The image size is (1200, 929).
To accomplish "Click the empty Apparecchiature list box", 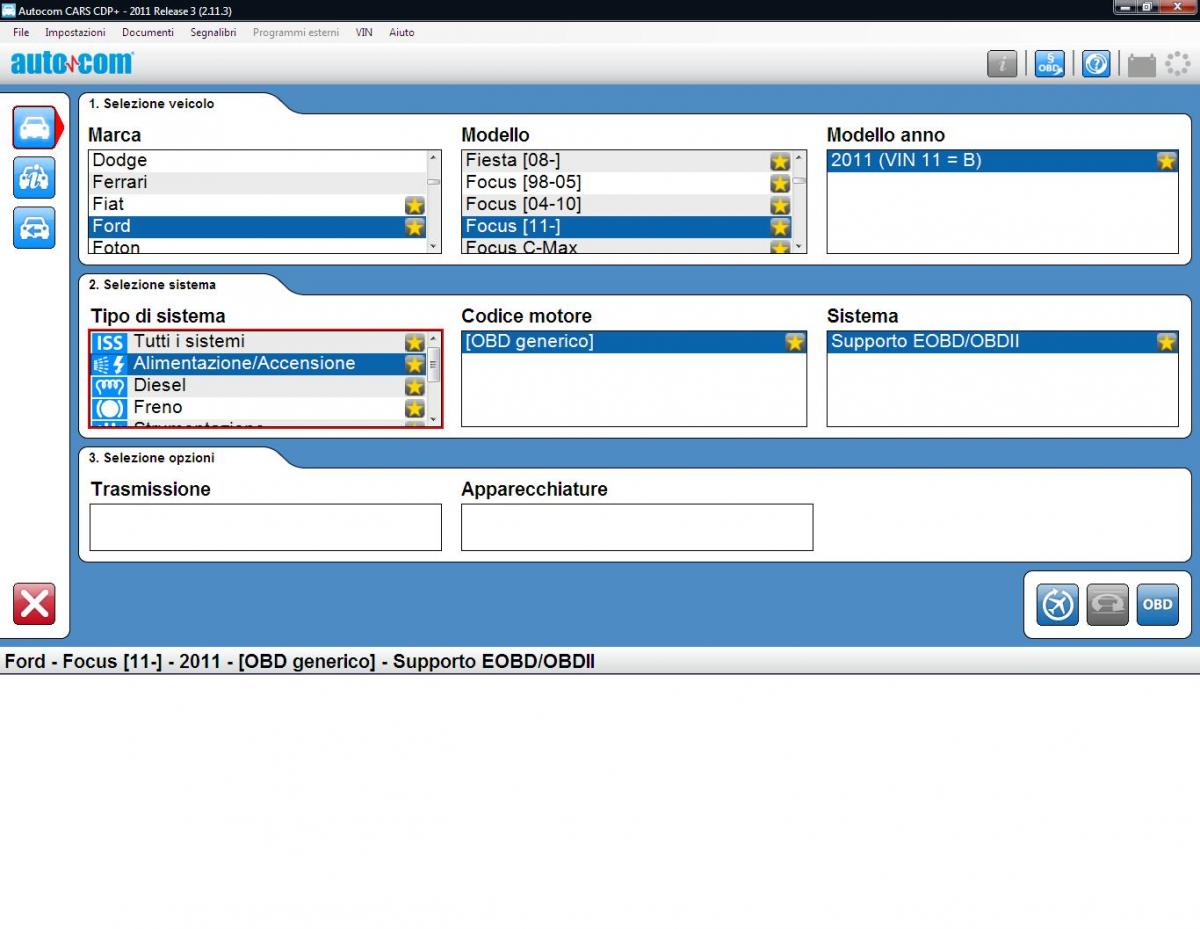I will [x=637, y=527].
